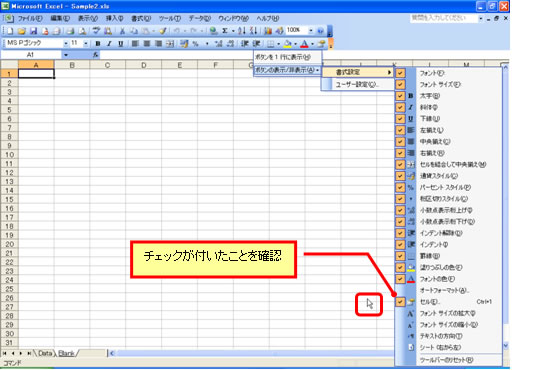The width and height of the screenshot is (540, 370).
Task: Click the Print icon in standard toolbar
Action: coord(71,31)
